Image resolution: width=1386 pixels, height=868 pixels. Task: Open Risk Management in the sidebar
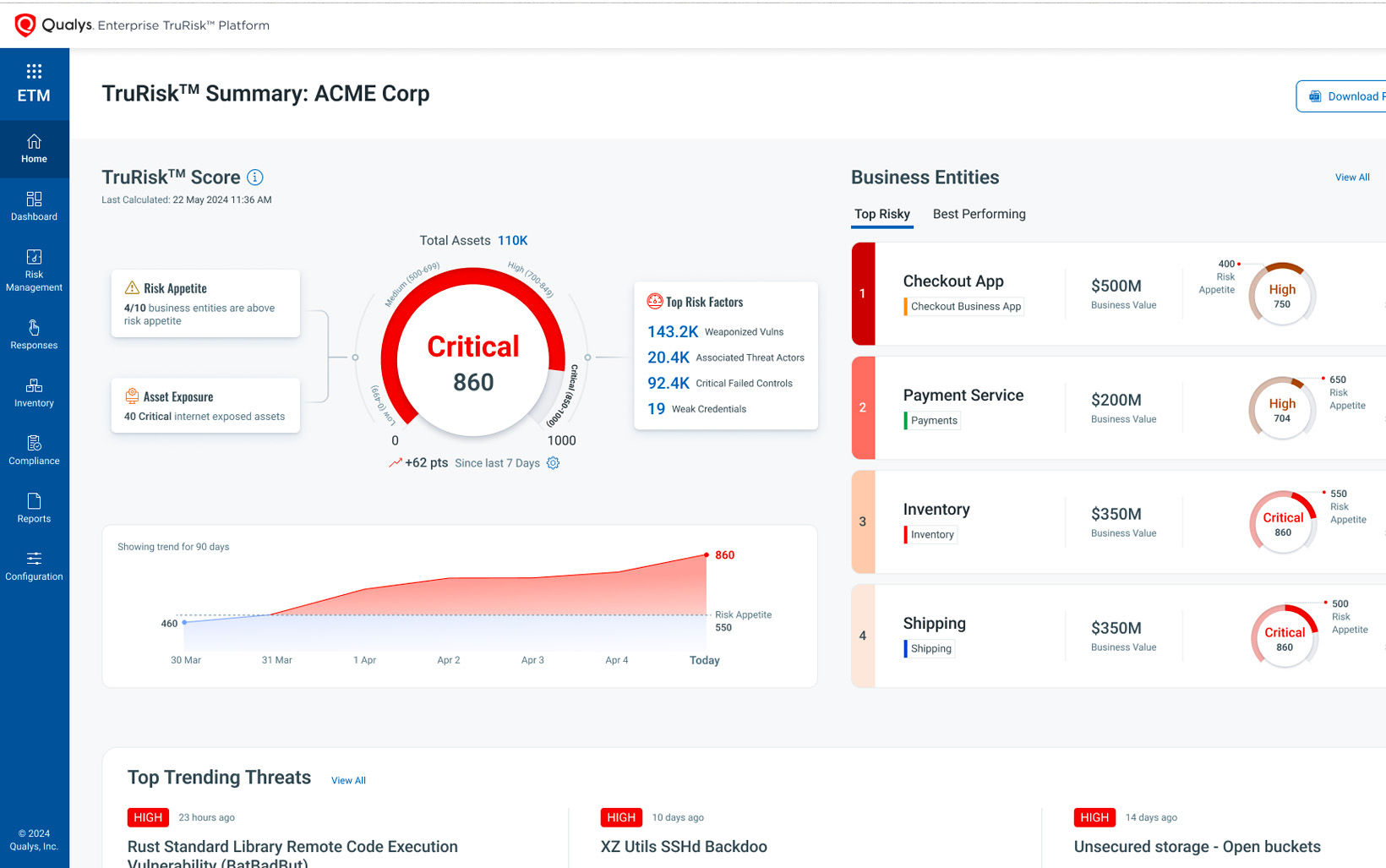[x=34, y=270]
